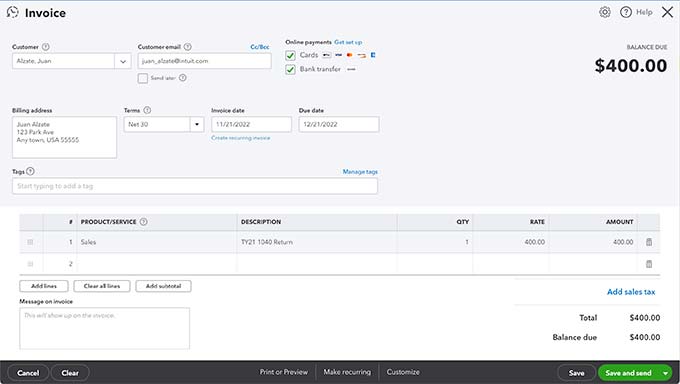Click Customize in bottom bar
The image size is (680, 384).
point(403,372)
